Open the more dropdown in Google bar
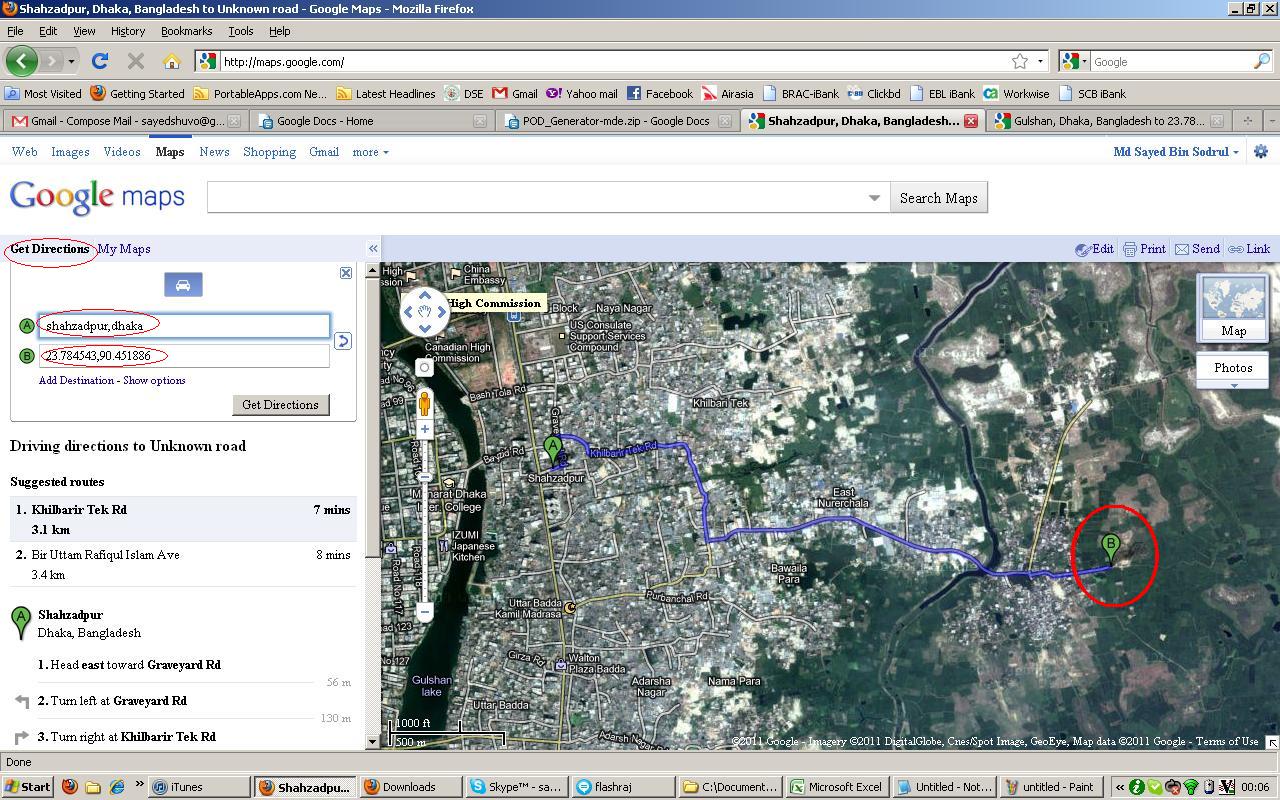 point(370,152)
